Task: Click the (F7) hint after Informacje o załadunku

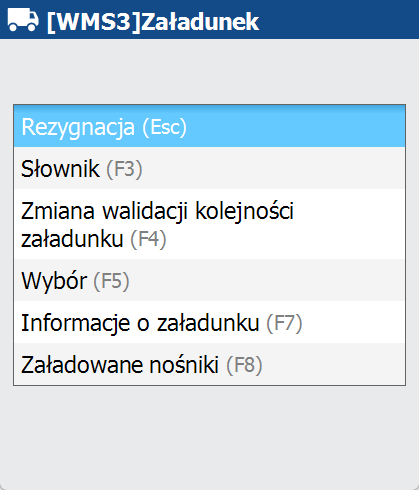Action: coord(284,323)
